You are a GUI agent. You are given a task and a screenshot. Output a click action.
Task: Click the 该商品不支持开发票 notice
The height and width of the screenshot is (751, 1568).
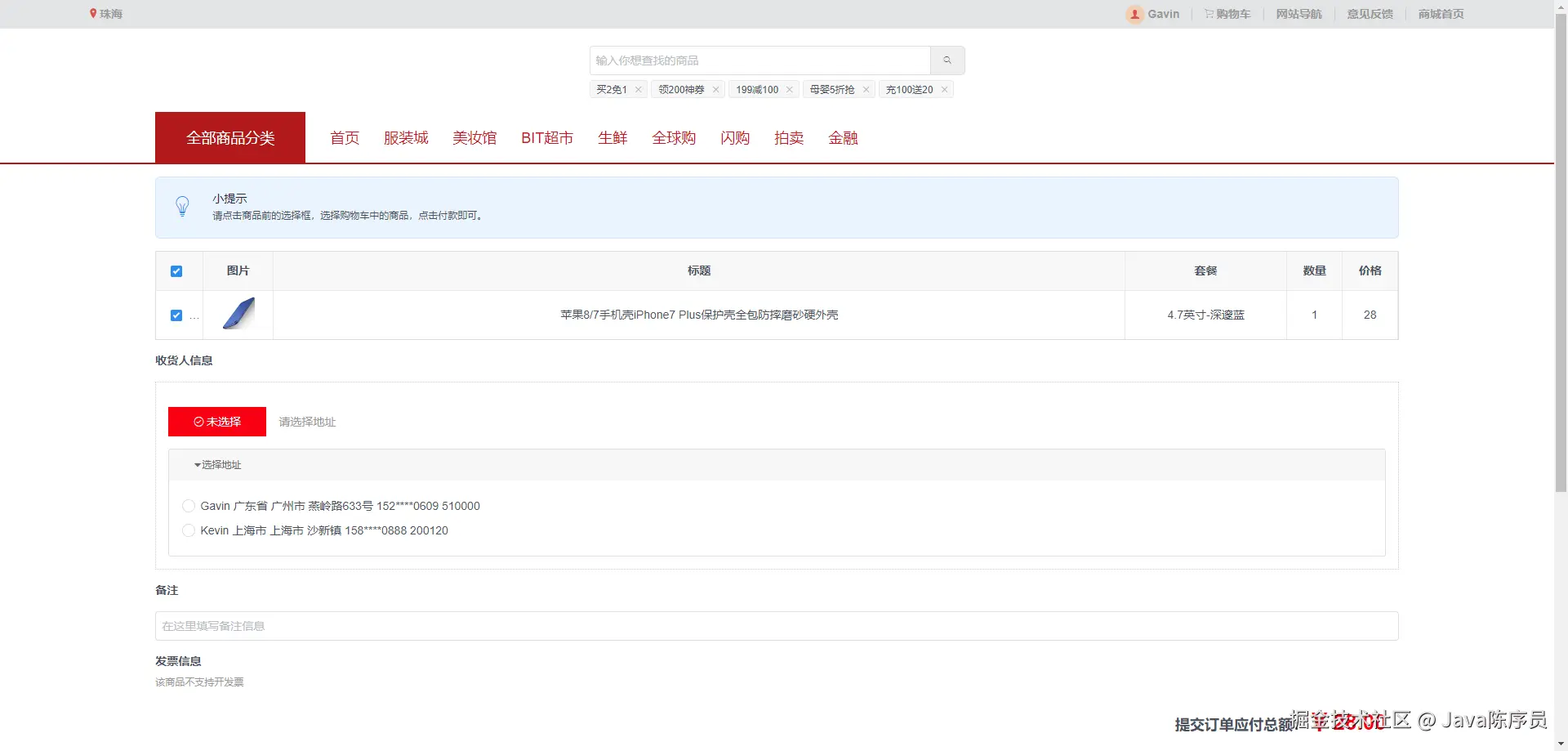coord(199,682)
